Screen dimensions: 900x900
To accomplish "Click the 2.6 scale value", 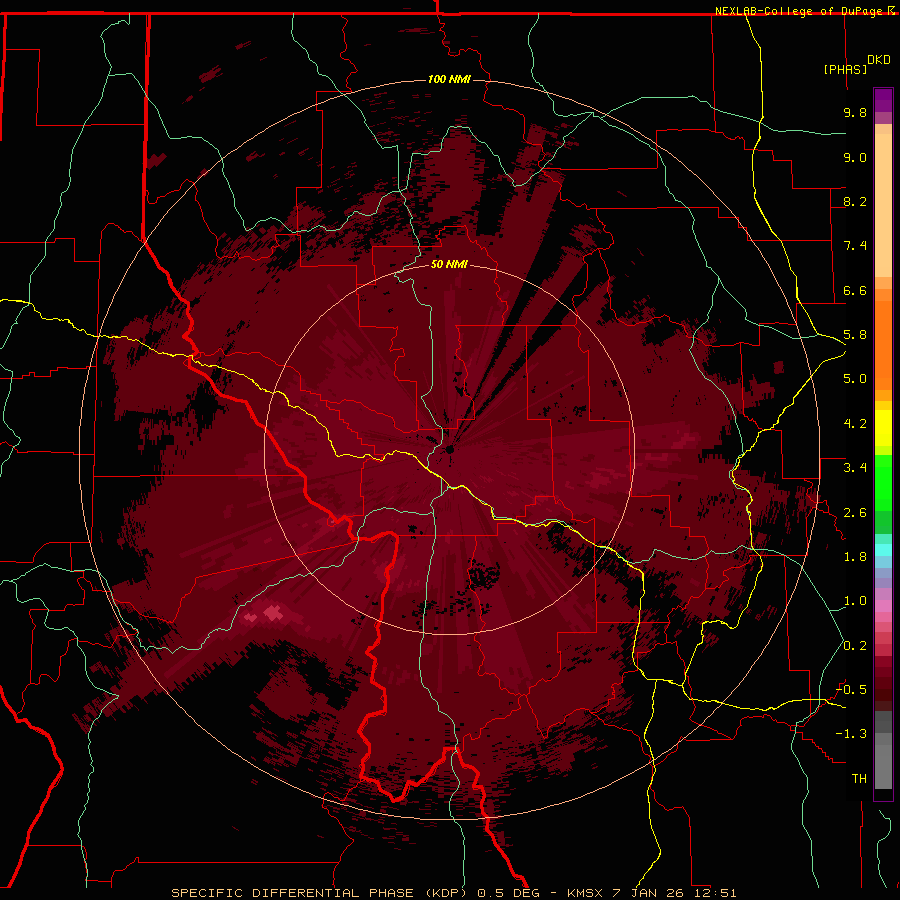I will [855, 513].
